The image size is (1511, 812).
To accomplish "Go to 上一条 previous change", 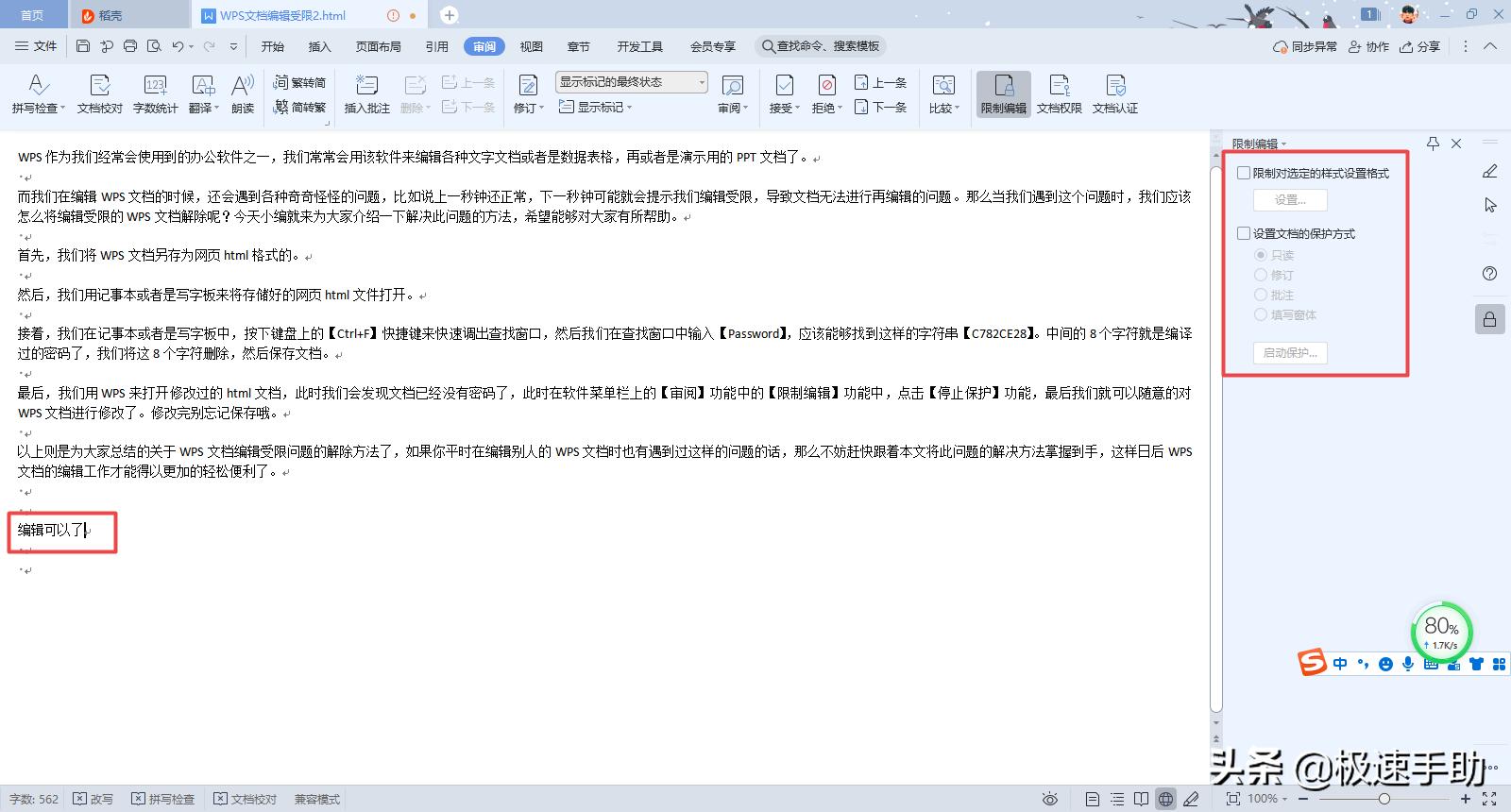I will point(880,82).
